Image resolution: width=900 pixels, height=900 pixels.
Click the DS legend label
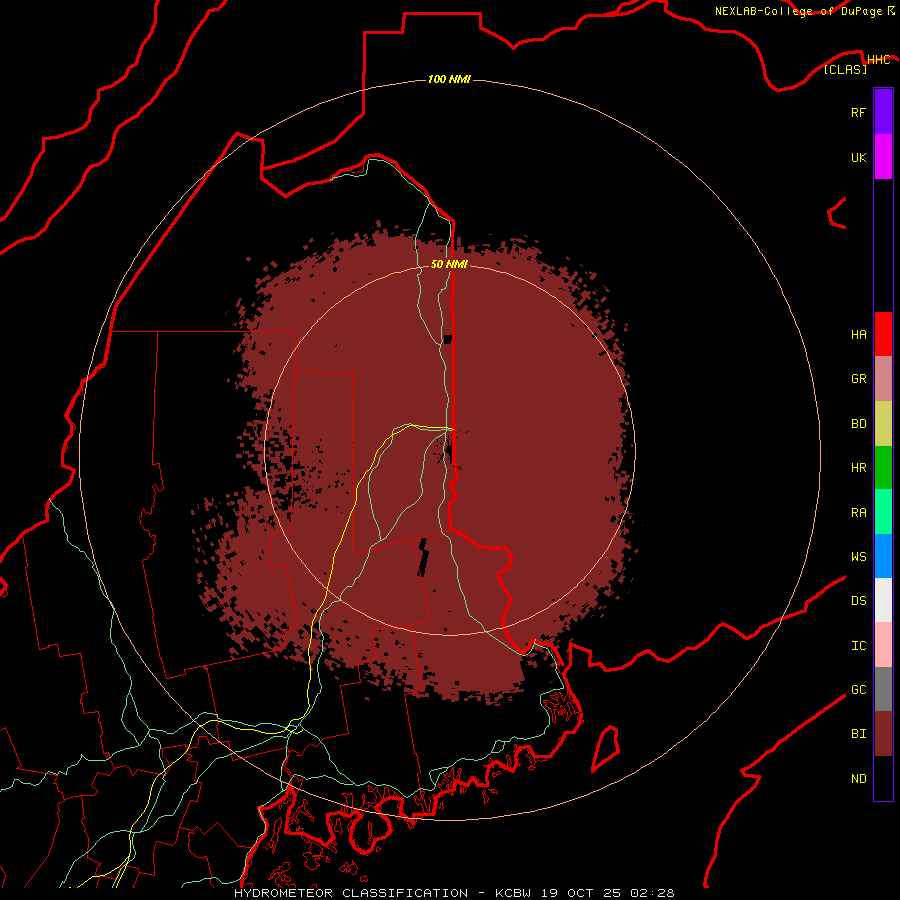pyautogui.click(x=858, y=601)
